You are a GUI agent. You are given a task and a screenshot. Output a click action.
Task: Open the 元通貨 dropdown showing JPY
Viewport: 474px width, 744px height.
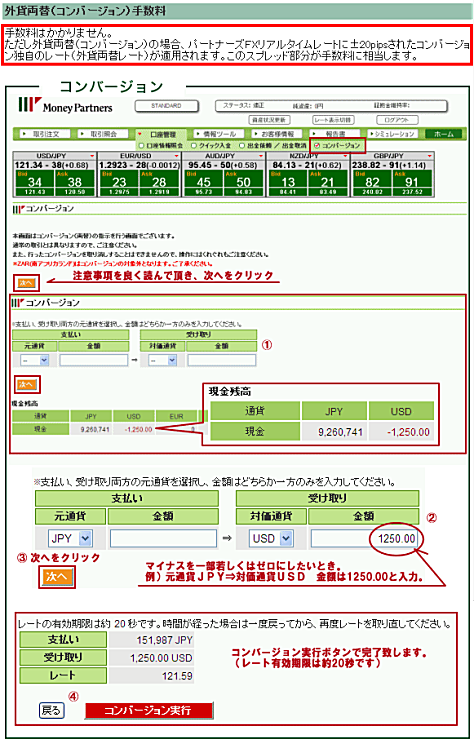tap(70, 539)
